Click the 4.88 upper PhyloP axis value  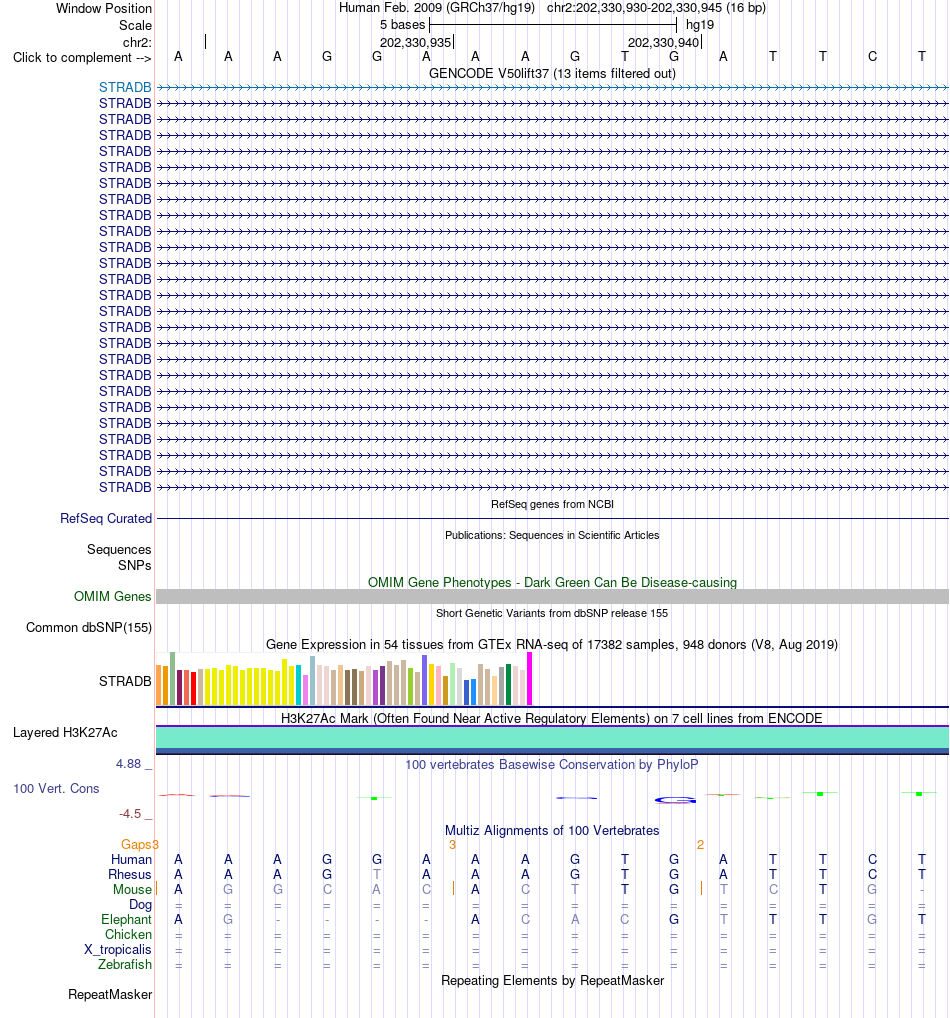(129, 764)
